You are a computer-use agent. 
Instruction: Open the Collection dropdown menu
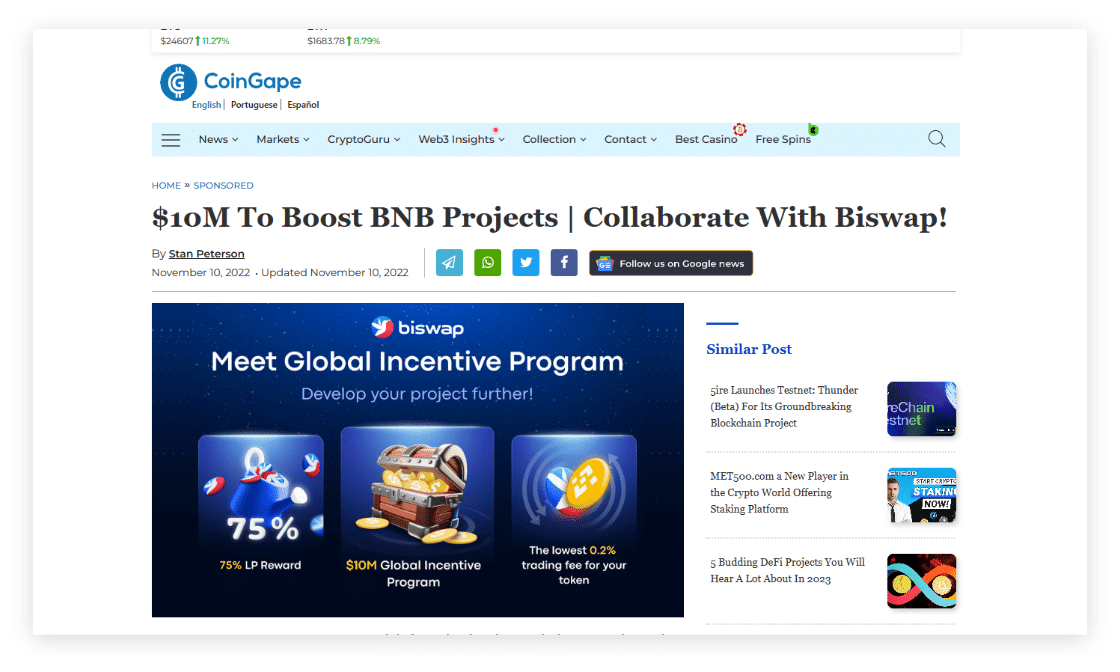click(x=554, y=140)
